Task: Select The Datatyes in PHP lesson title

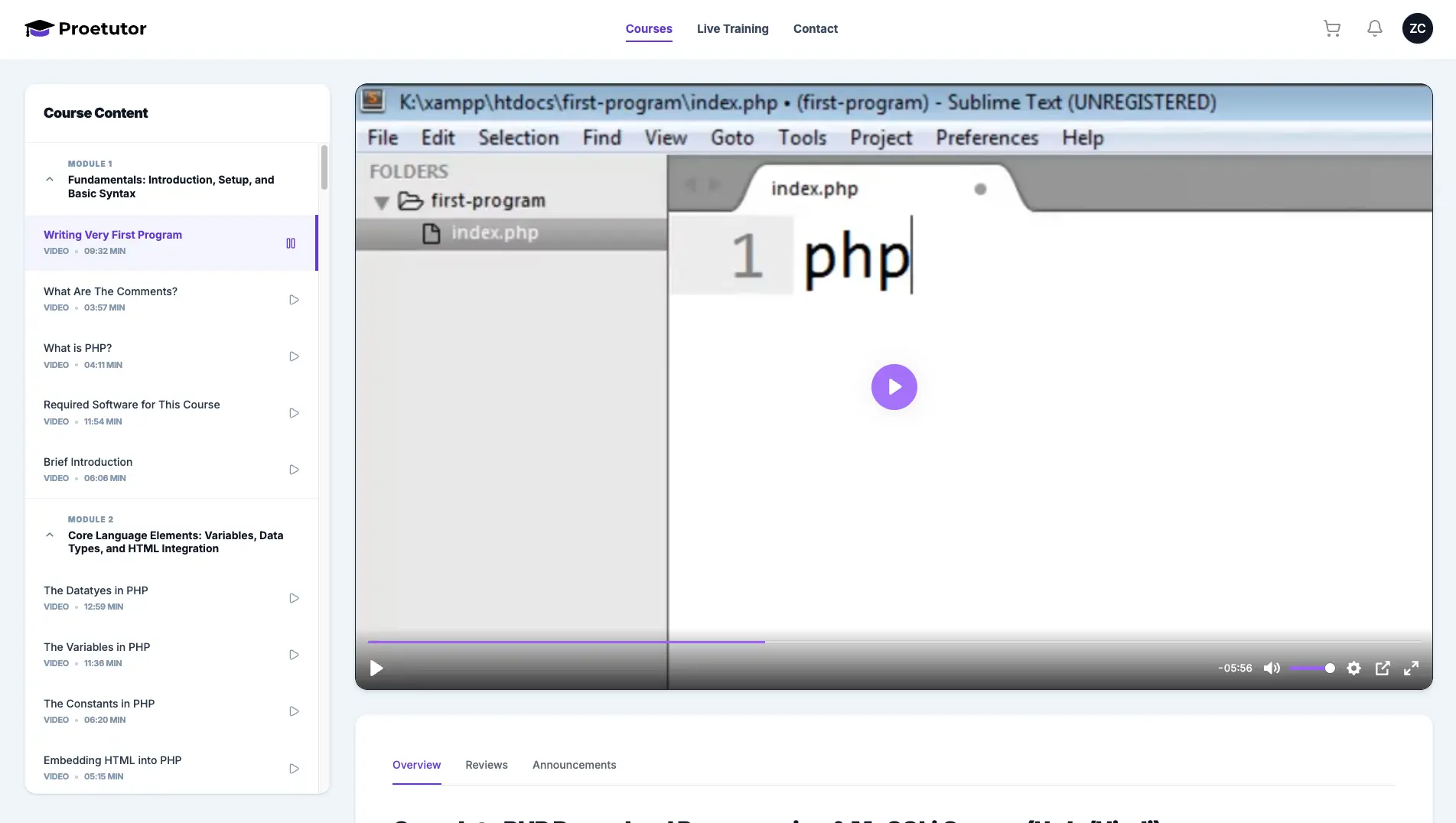Action: tap(96, 590)
